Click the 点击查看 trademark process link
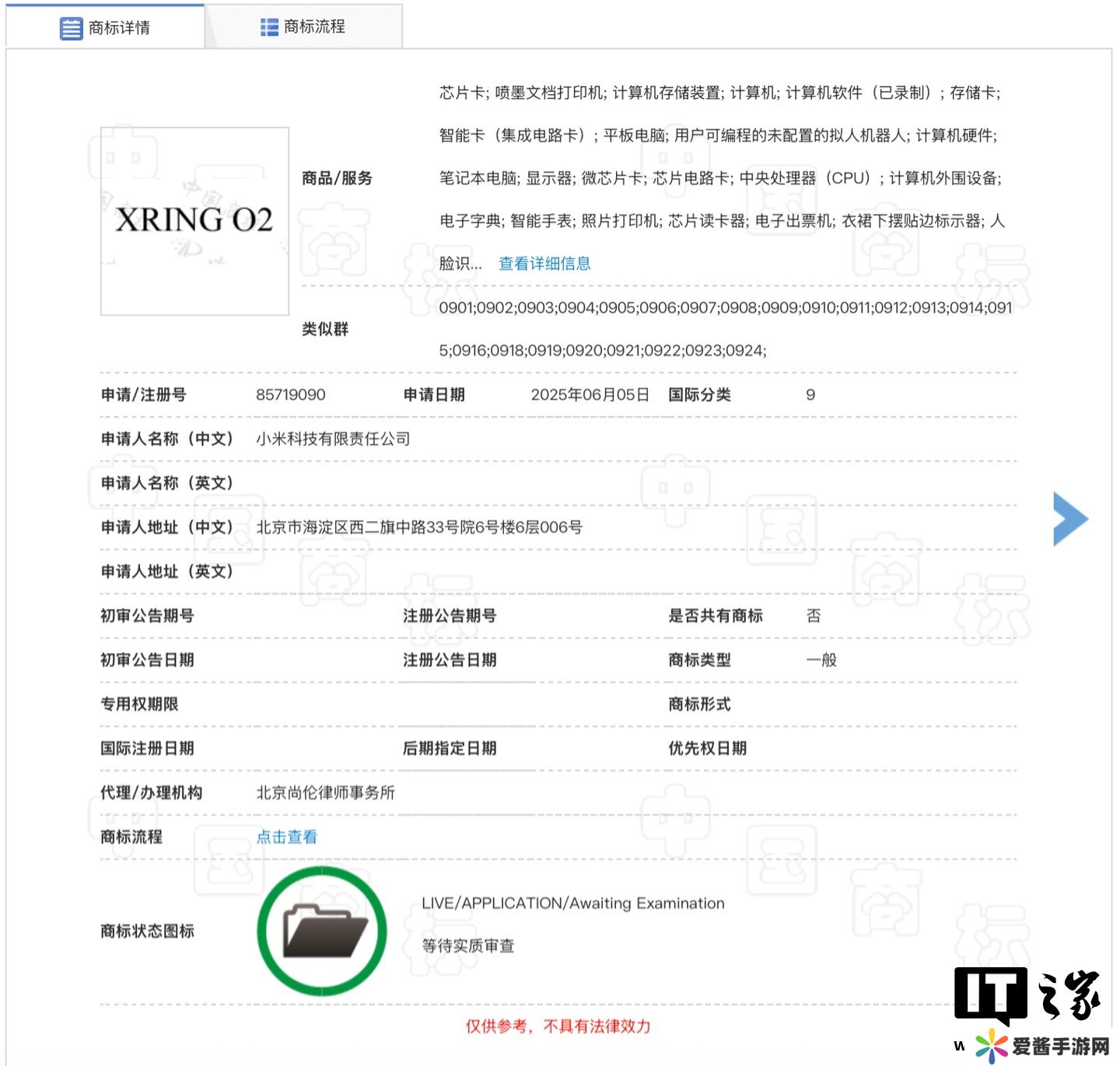 click(286, 837)
